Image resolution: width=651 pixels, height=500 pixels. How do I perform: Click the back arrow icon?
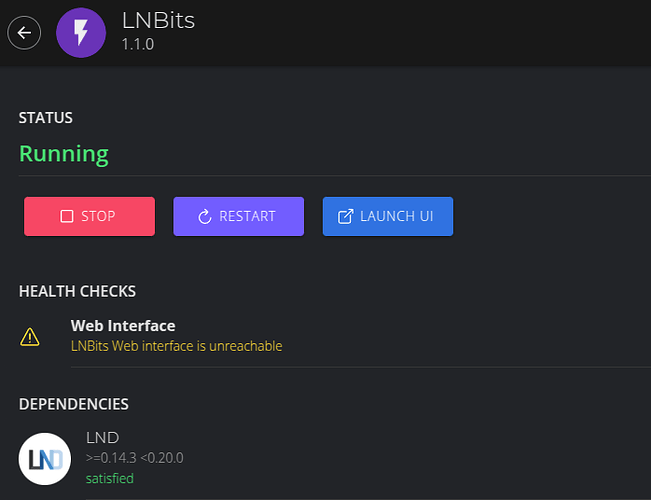[24, 33]
